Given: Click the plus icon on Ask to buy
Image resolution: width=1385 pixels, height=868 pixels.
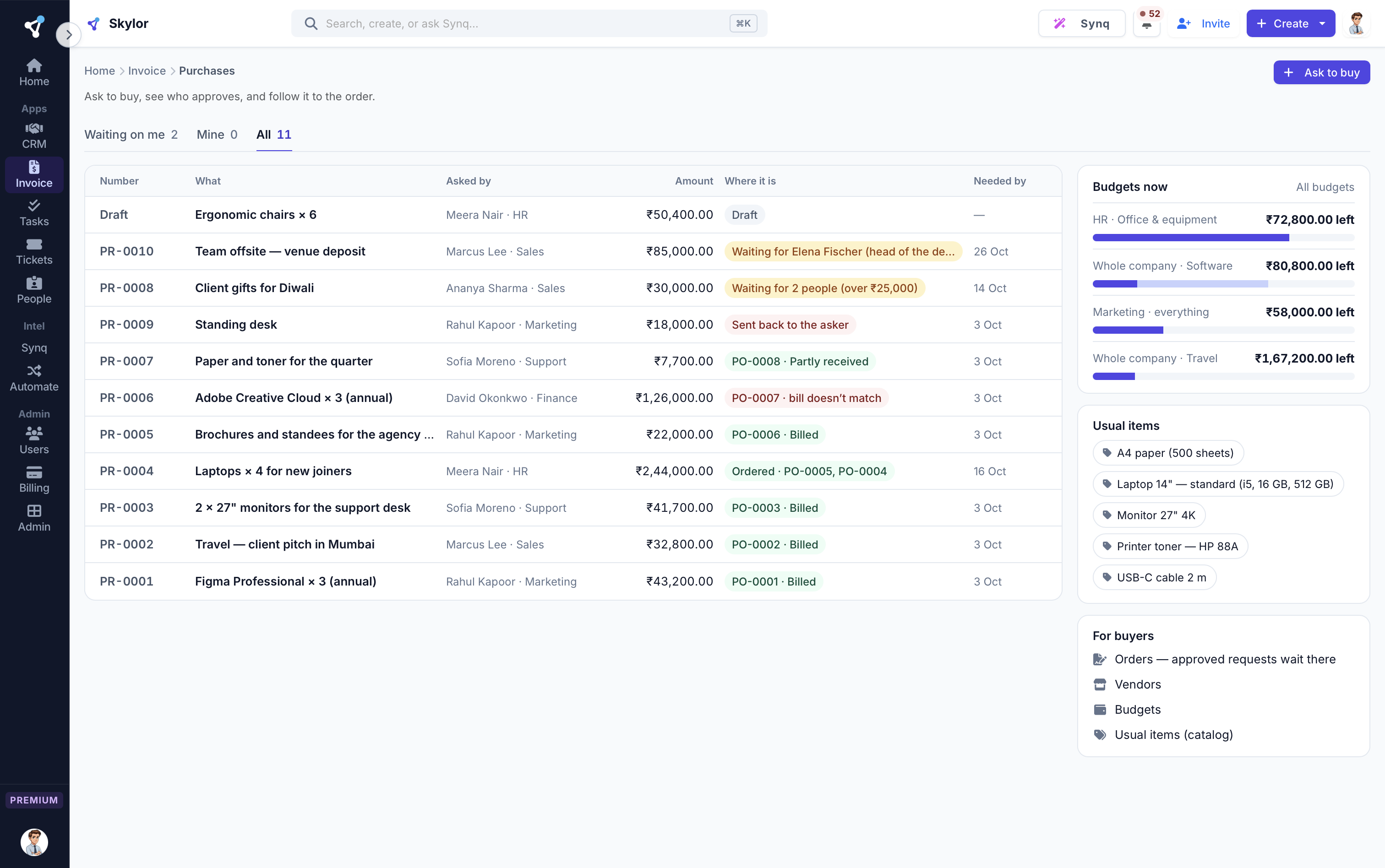Looking at the screenshot, I should 1288,72.
